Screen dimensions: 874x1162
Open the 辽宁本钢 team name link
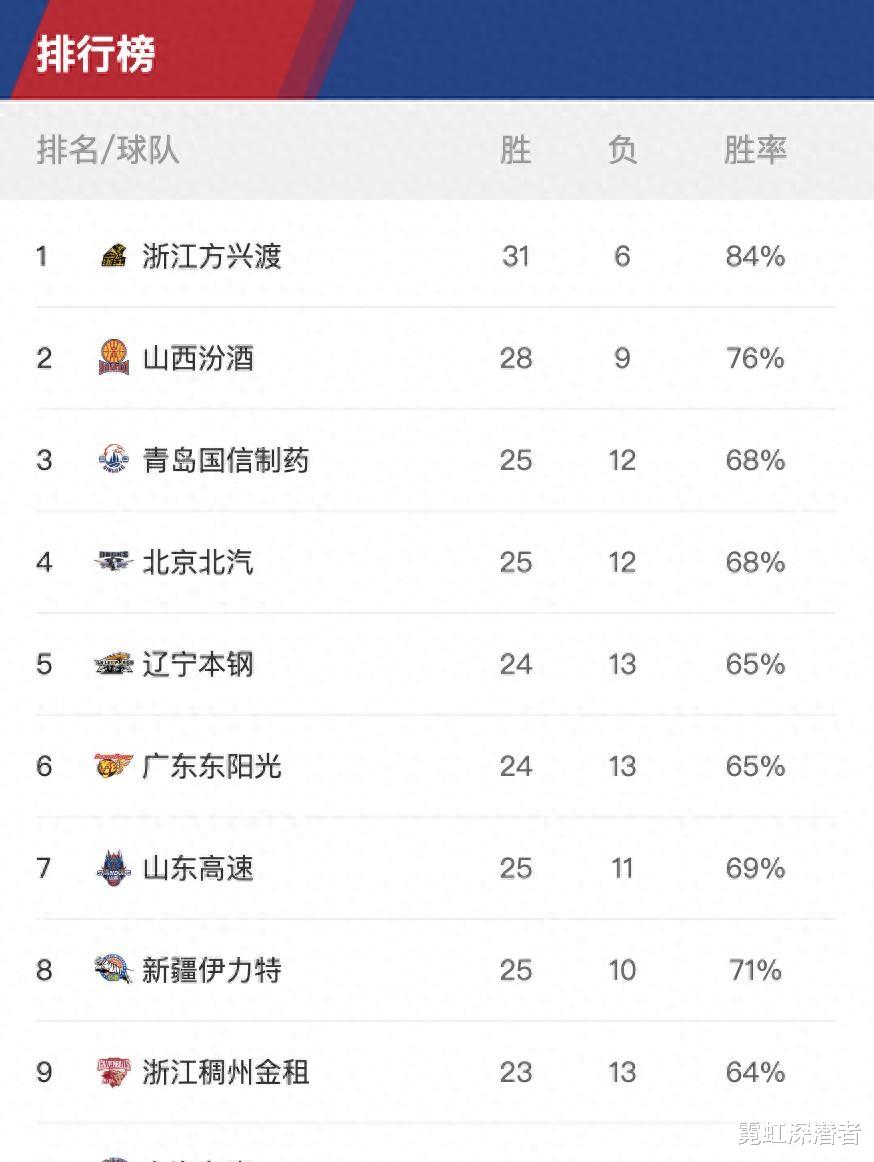(198, 664)
